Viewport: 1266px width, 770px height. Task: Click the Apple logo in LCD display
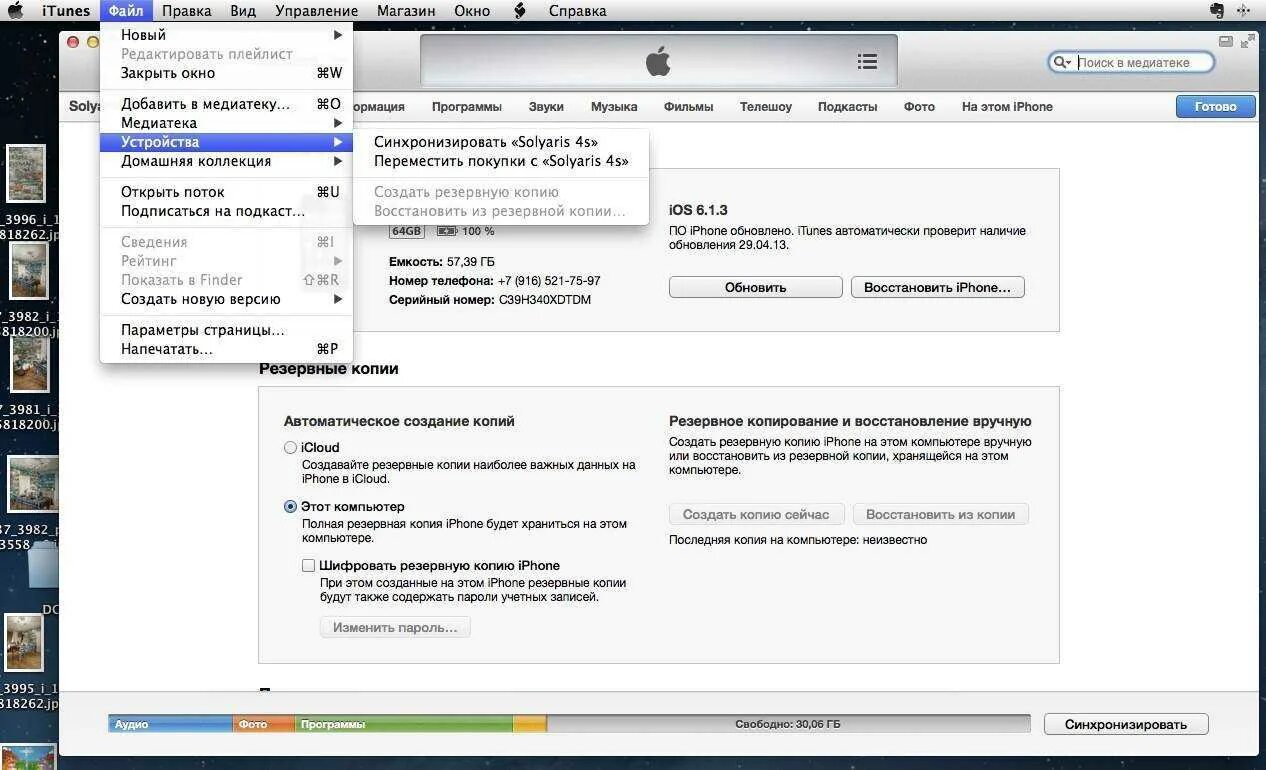(658, 61)
